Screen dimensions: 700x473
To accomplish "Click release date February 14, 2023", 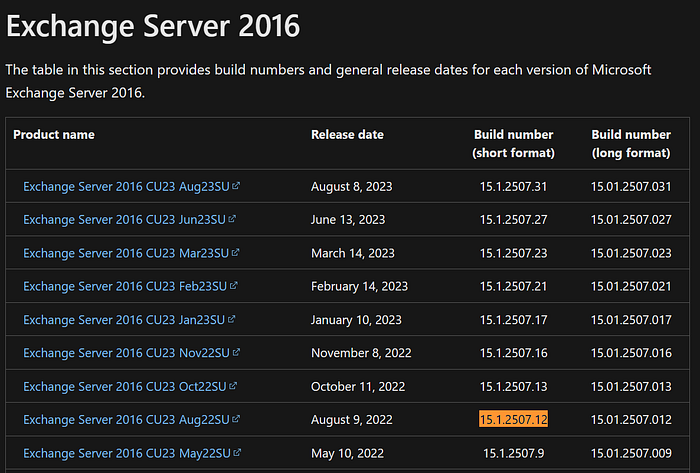I will 359,286.
